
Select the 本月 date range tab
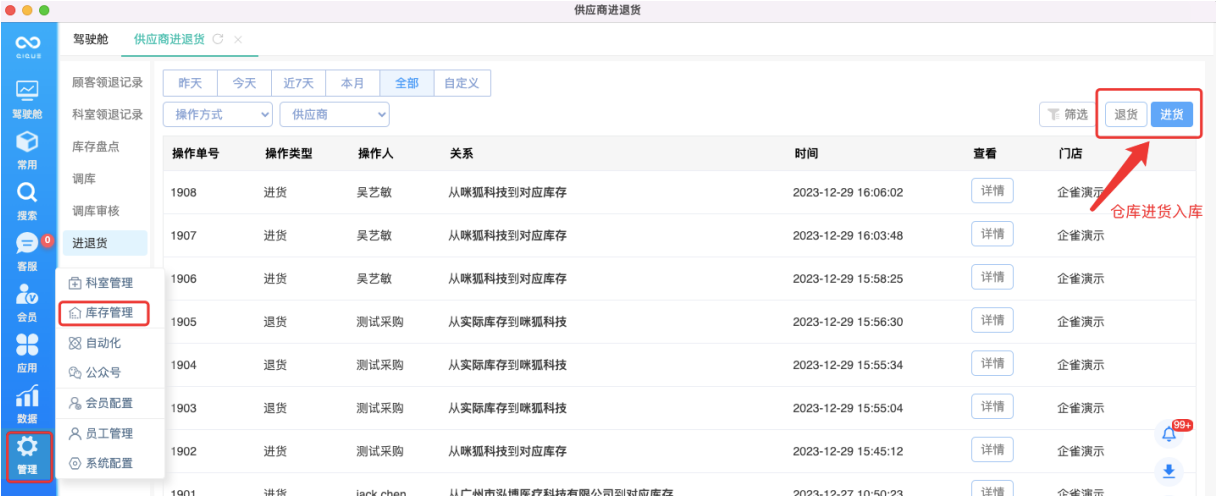point(353,83)
